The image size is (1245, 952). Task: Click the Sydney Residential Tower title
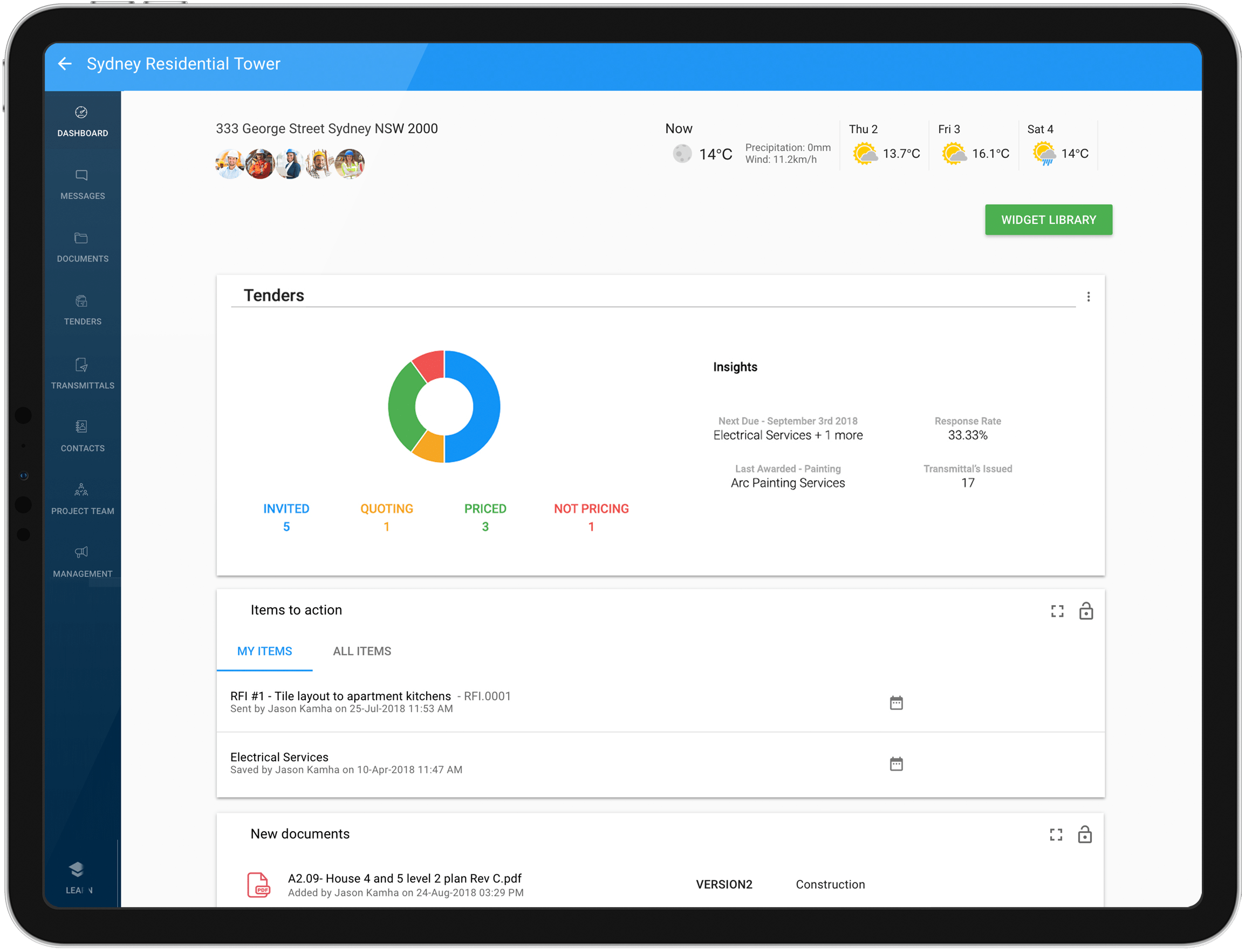pos(183,64)
